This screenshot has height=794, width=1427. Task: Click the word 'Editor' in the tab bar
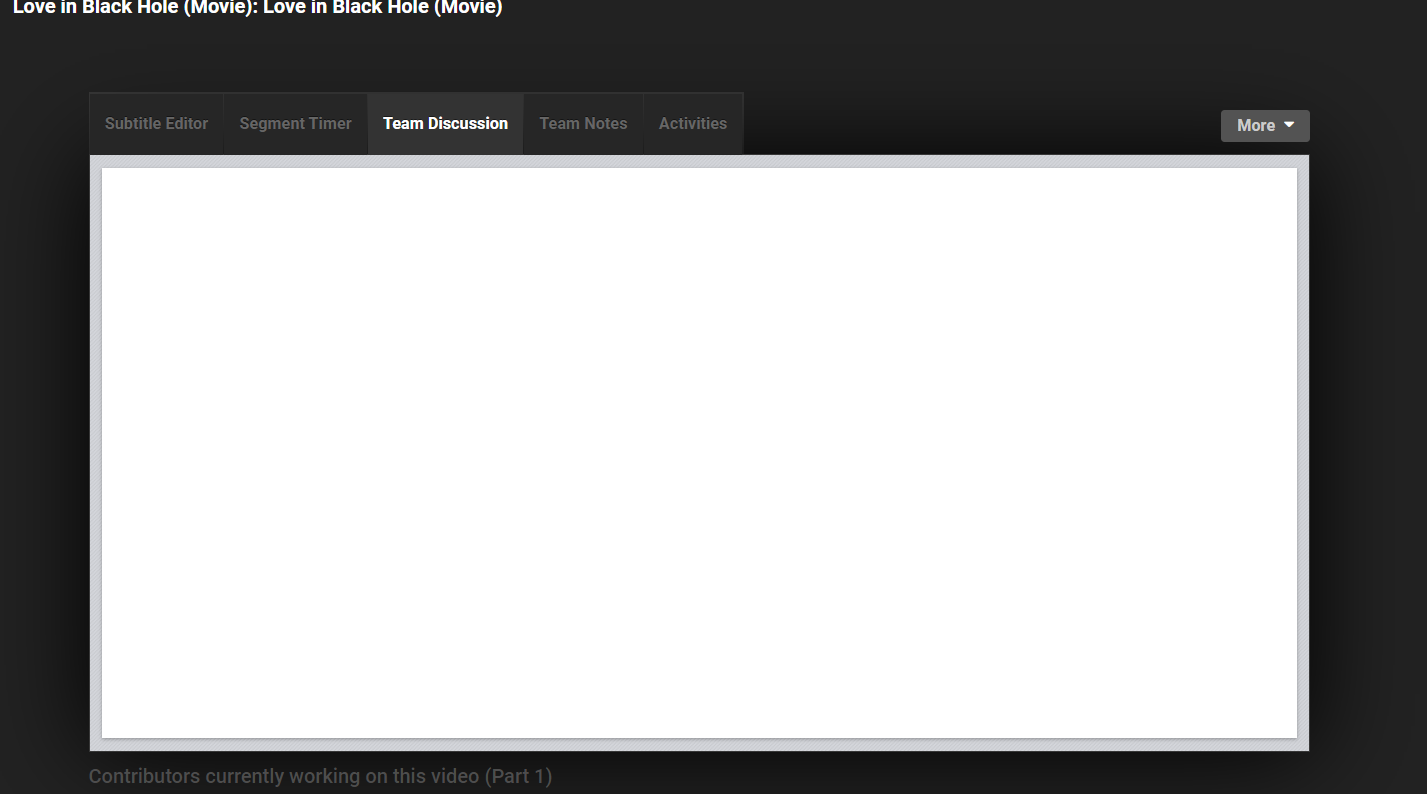click(184, 124)
